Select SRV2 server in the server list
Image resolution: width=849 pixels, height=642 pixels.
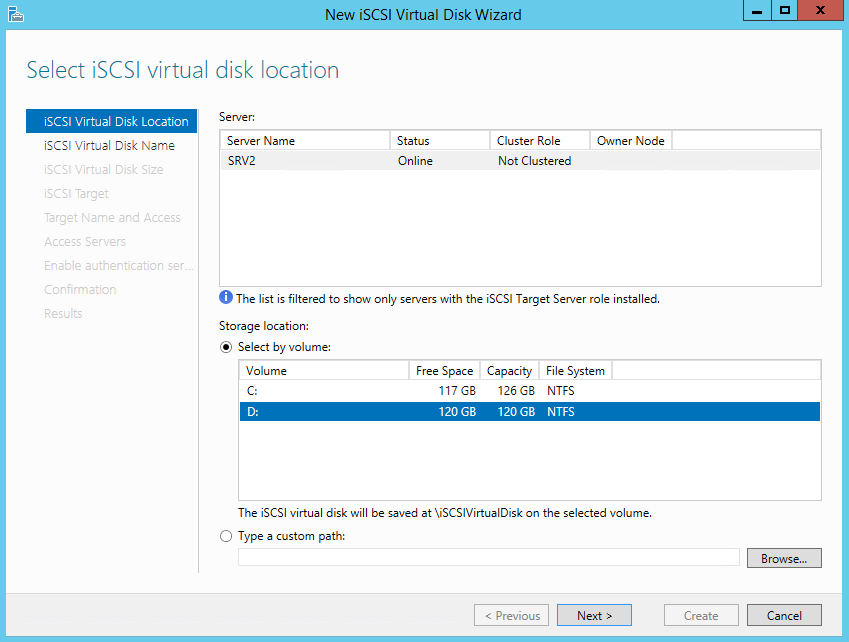coord(520,161)
